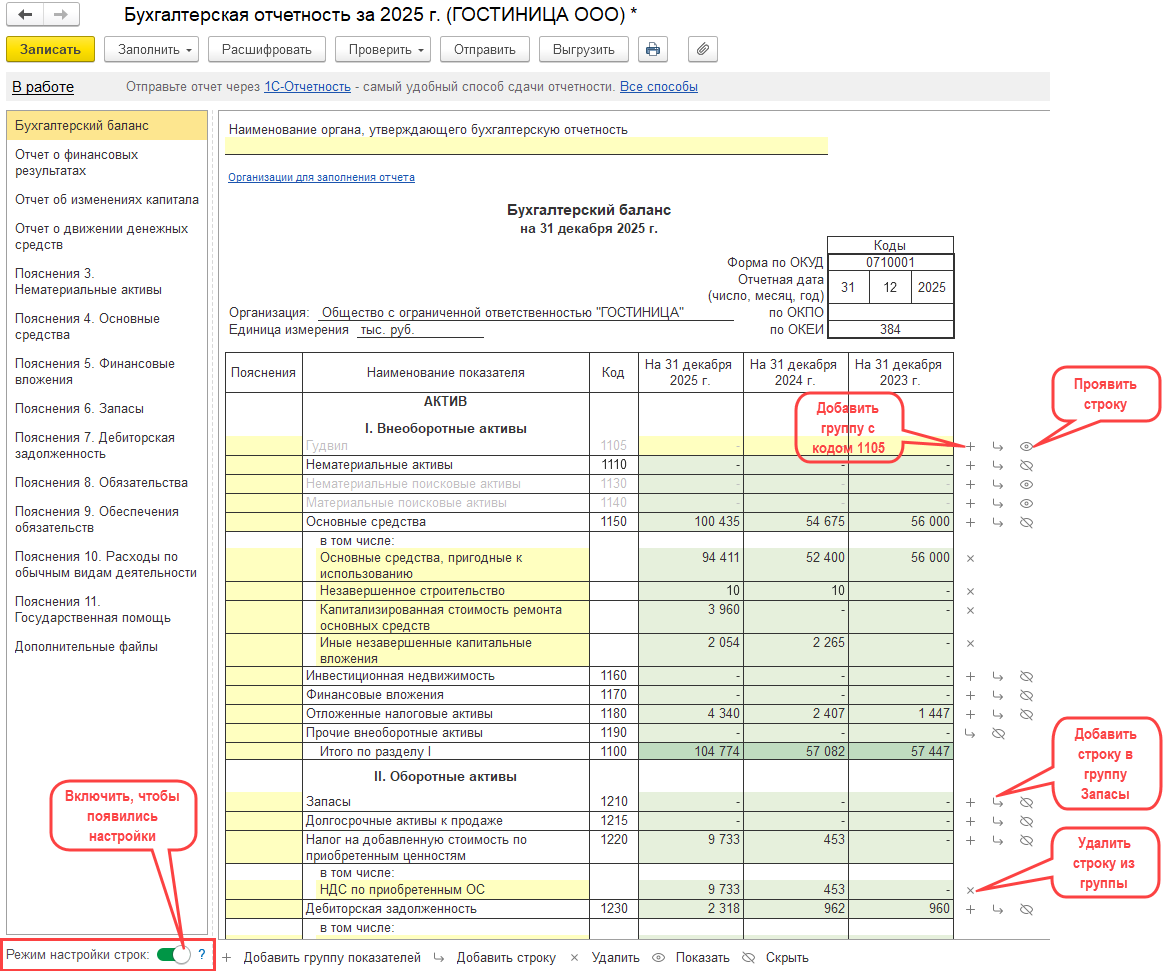Click the paperclip attachment icon
Viewport: 1167px width, 971px height.
(x=703, y=49)
